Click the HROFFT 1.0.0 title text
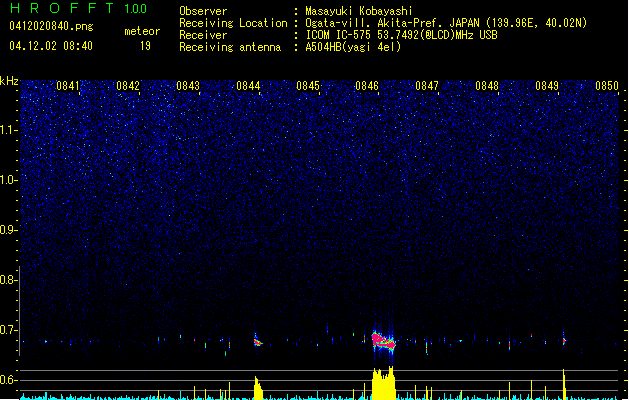The height and width of the screenshot is (400, 629). pyautogui.click(x=79, y=8)
